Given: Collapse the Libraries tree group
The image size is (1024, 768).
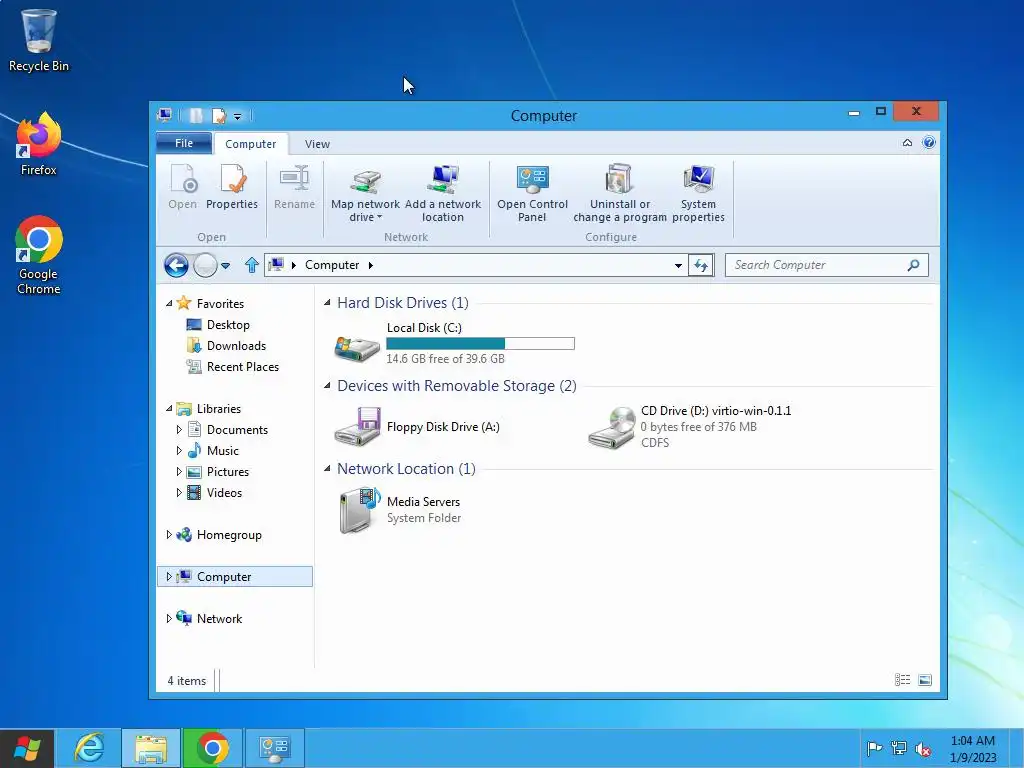Looking at the screenshot, I should point(169,408).
